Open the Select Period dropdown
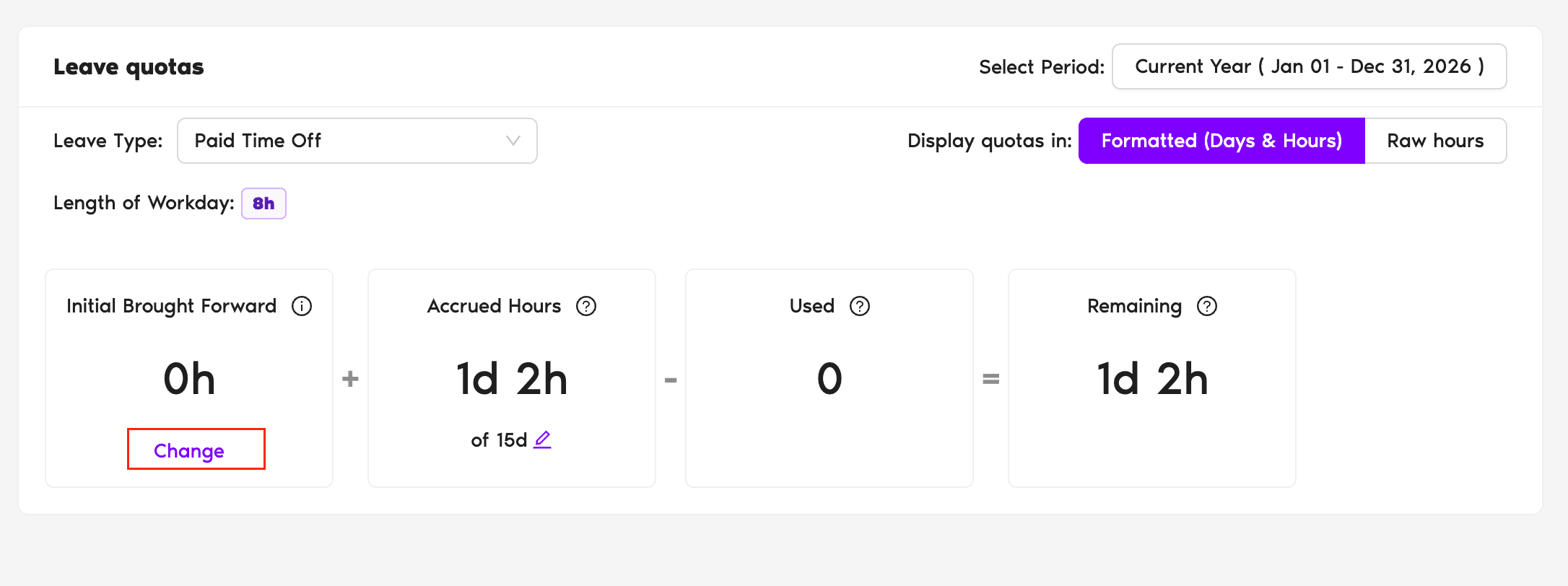 tap(1309, 66)
